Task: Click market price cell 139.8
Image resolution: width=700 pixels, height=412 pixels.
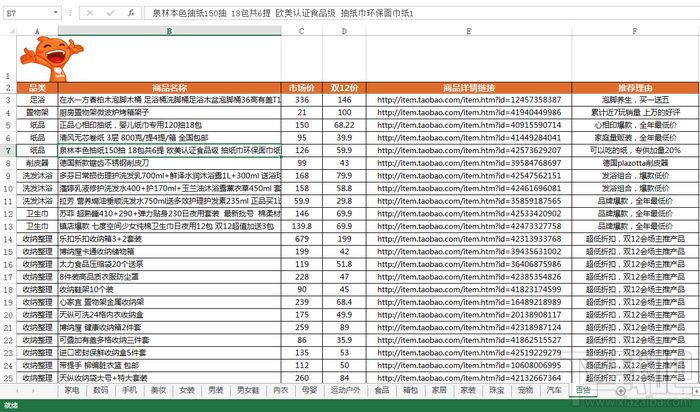Action: click(x=302, y=226)
